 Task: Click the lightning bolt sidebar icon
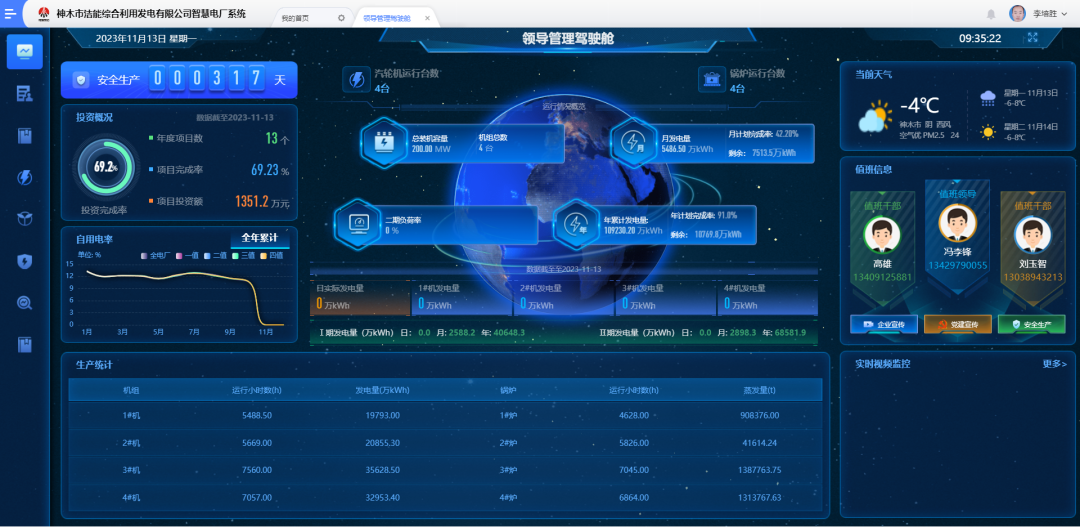tap(24, 177)
